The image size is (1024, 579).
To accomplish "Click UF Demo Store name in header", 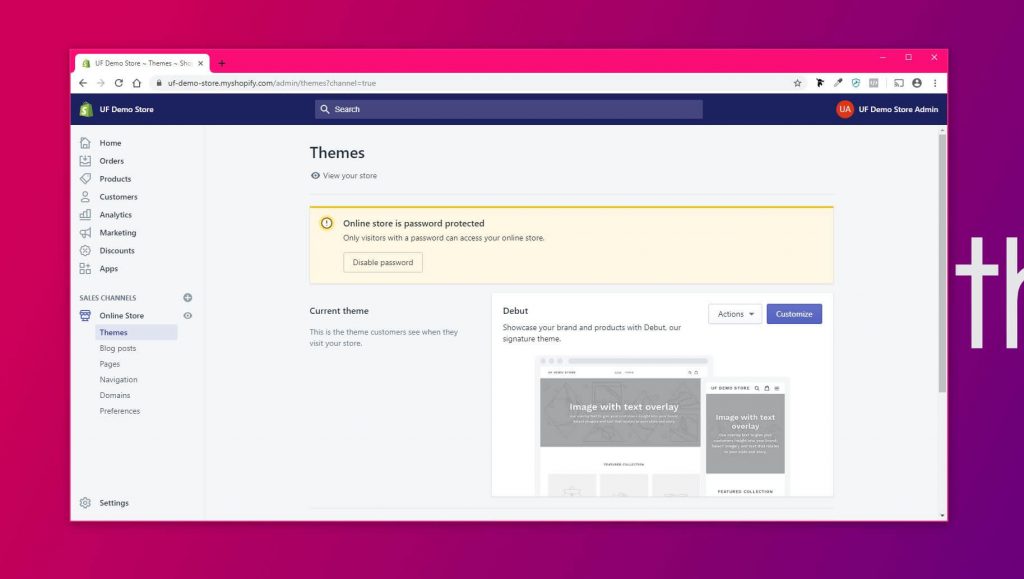I will point(127,109).
